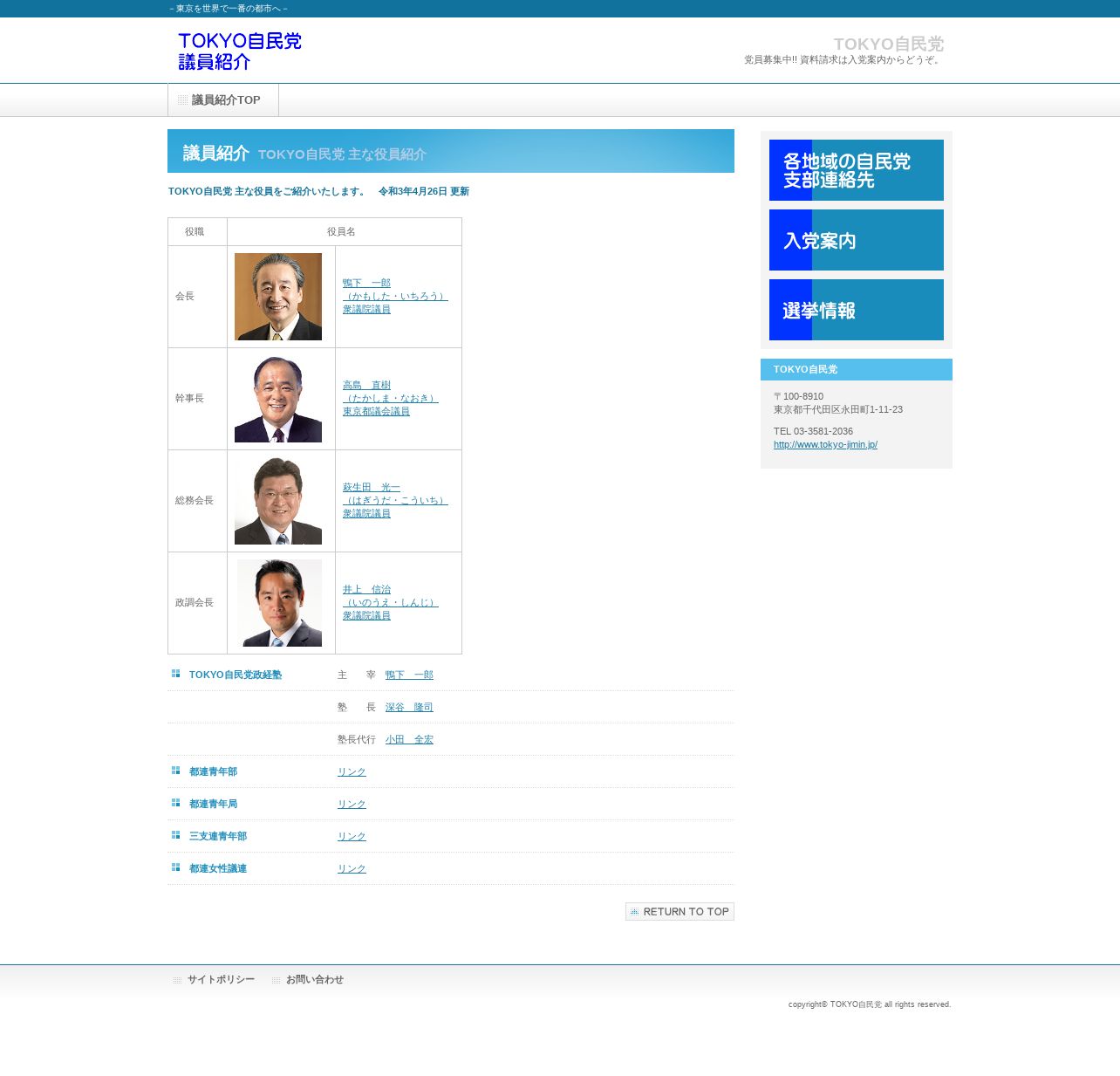
Task: Click the RETURN TO TOP button
Action: [x=680, y=911]
